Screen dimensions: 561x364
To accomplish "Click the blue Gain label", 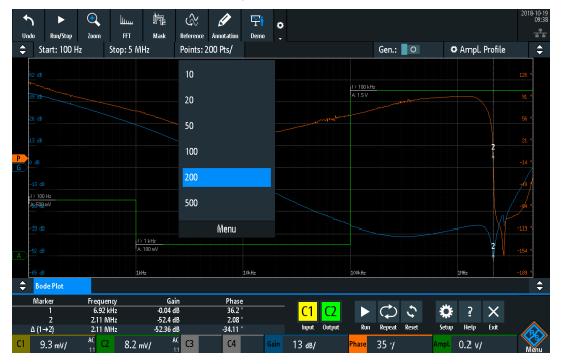I will pos(274,344).
